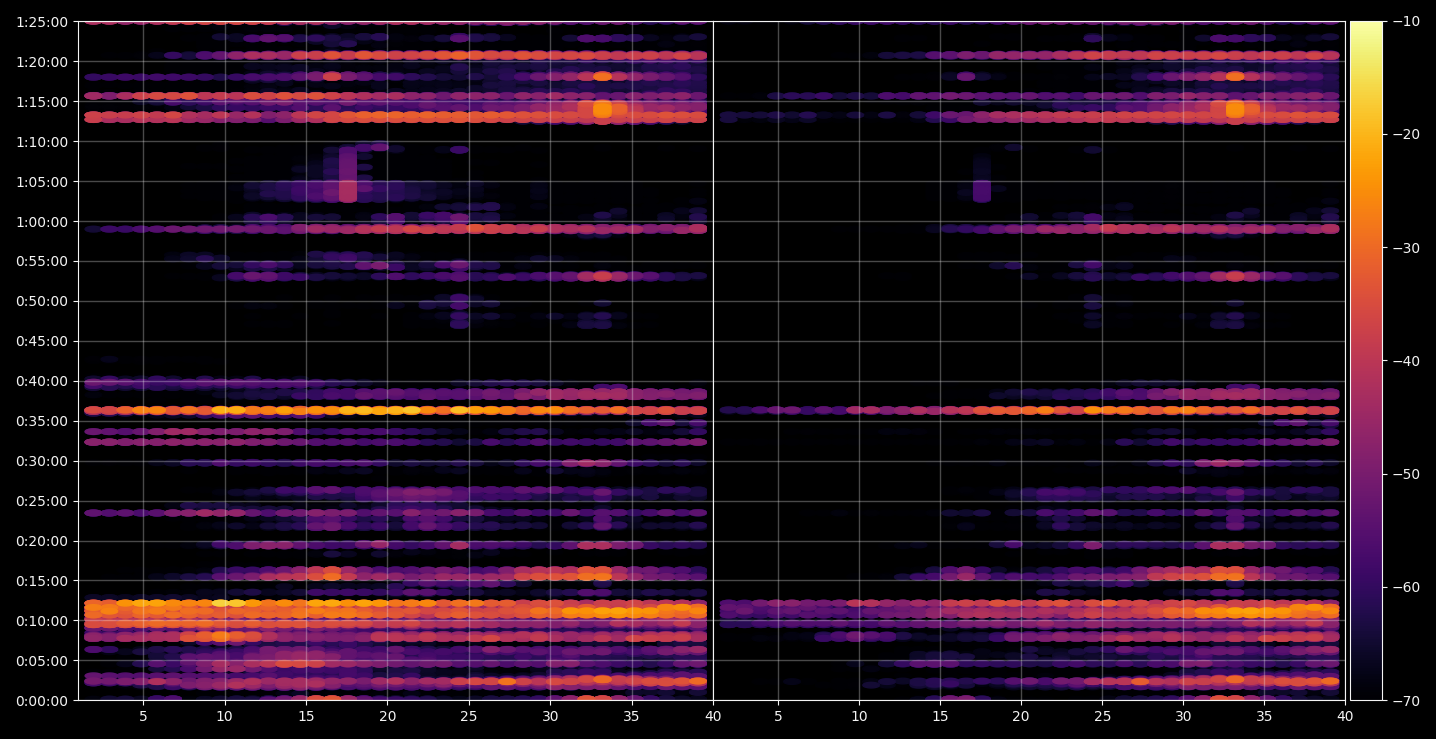Click x-axis label 30 under right heatmap
The height and width of the screenshot is (739, 1436).
pos(1183,716)
